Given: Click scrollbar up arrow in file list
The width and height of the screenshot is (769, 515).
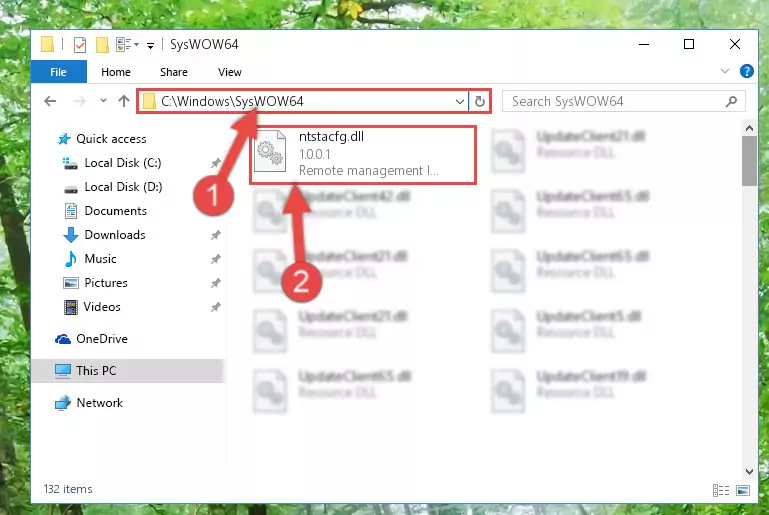Looking at the screenshot, I should pos(749,129).
